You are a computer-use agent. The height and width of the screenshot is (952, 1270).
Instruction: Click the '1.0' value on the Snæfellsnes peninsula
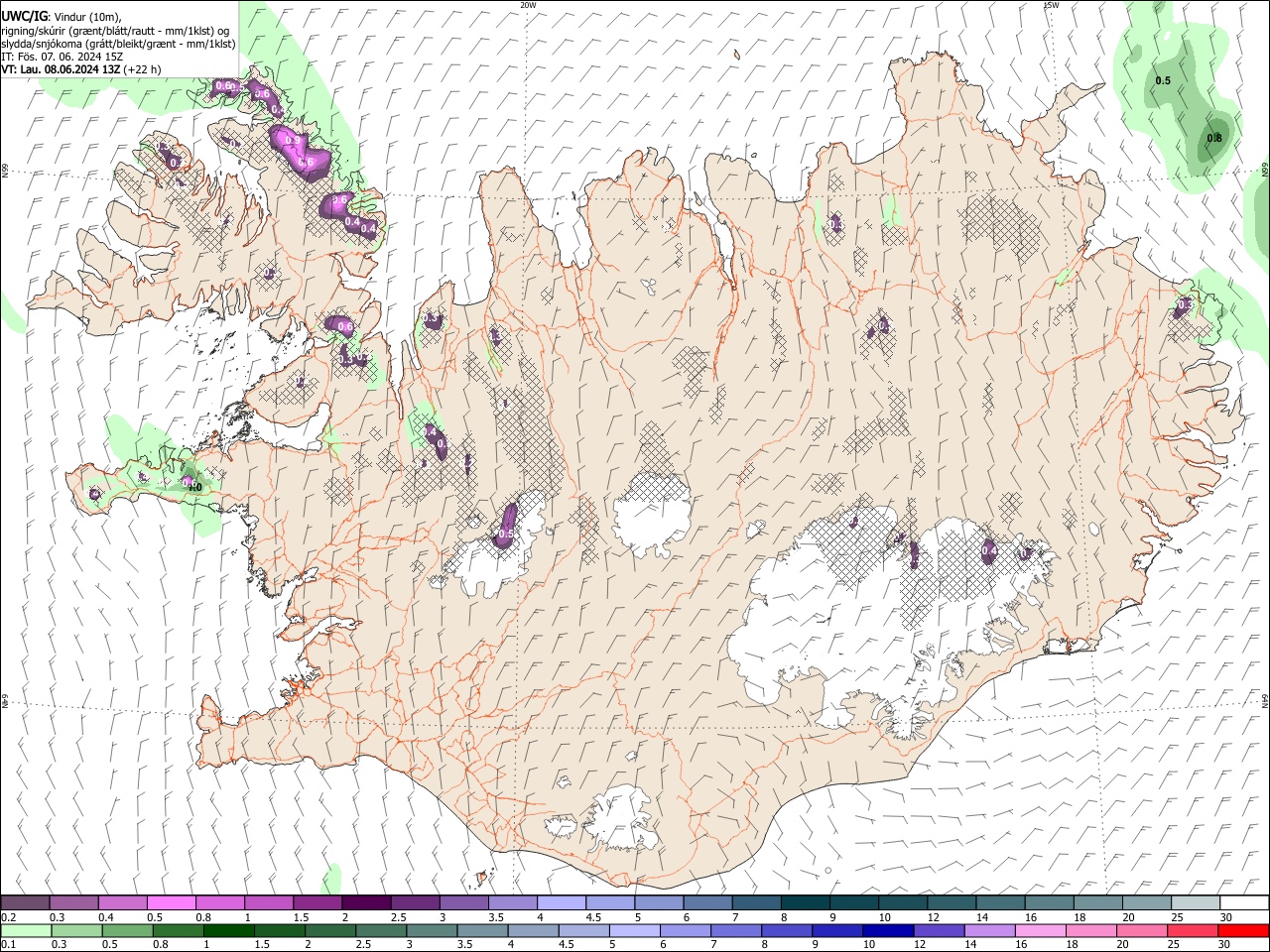click(194, 487)
